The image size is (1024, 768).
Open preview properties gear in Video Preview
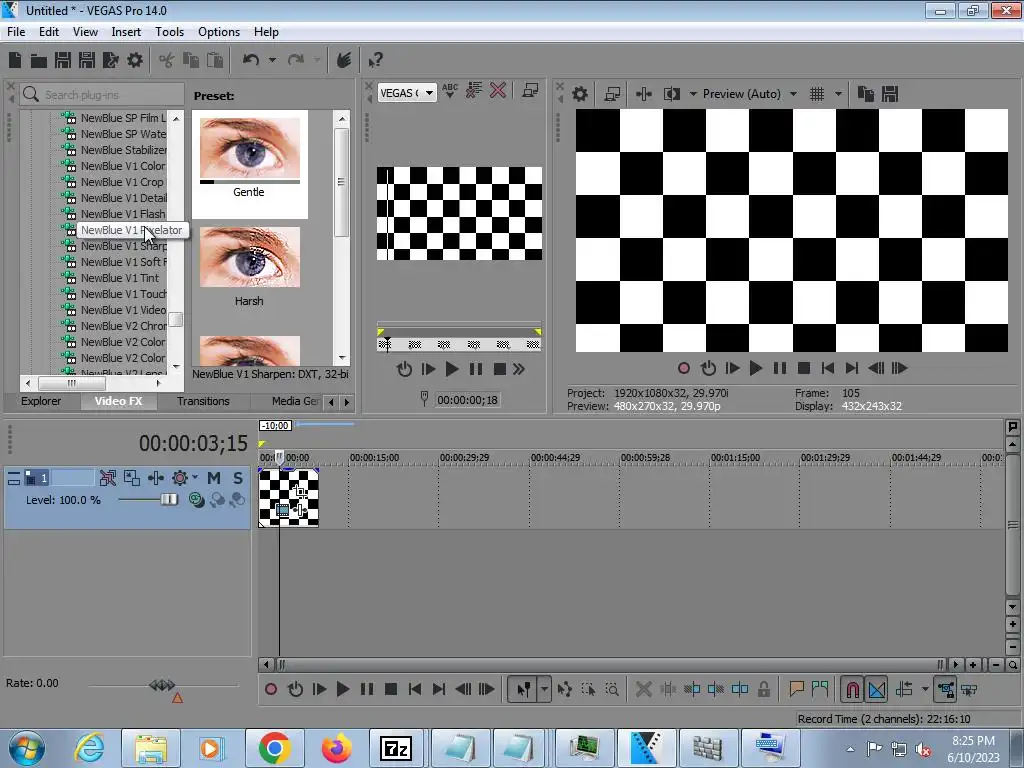coord(579,95)
